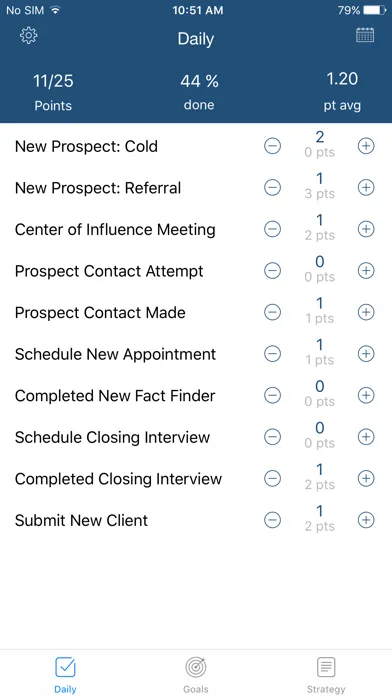The width and height of the screenshot is (392, 696).
Task: Tap the 11/25 Points summary
Action: coord(53,92)
